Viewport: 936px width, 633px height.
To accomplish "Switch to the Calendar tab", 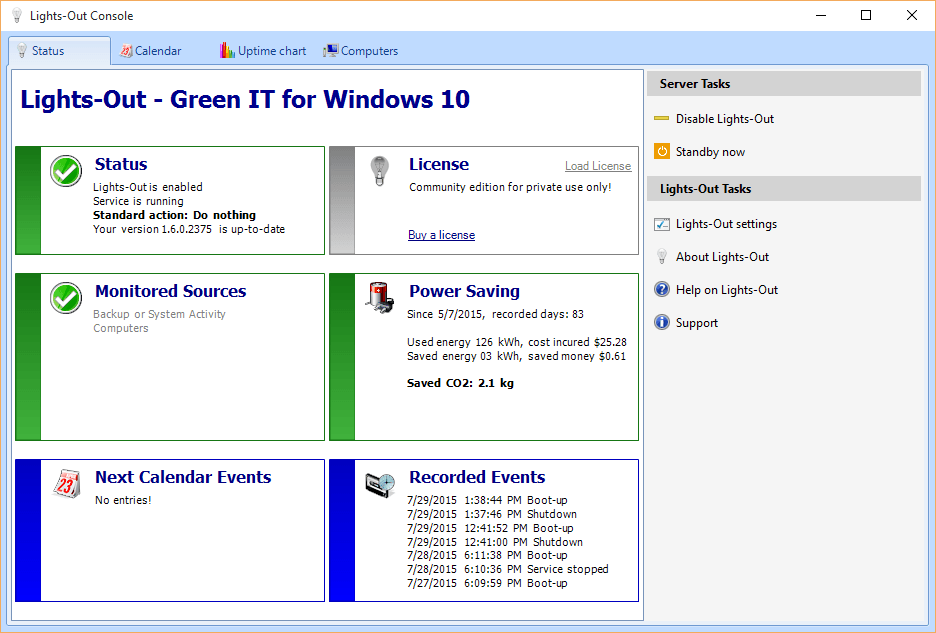I will 150,51.
